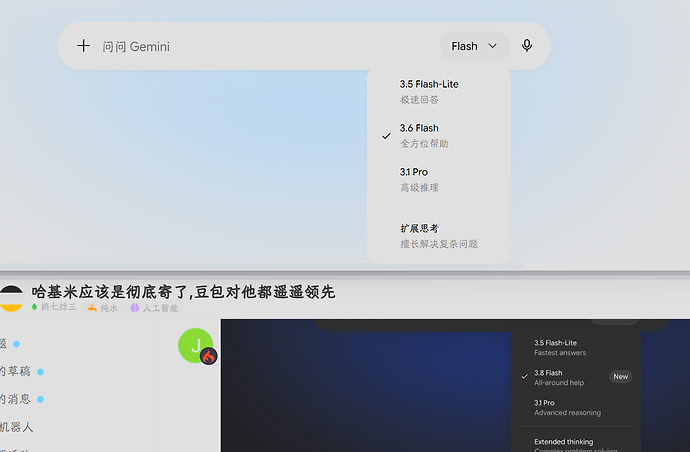
Task: Click the microphone voice input icon
Action: (527, 46)
